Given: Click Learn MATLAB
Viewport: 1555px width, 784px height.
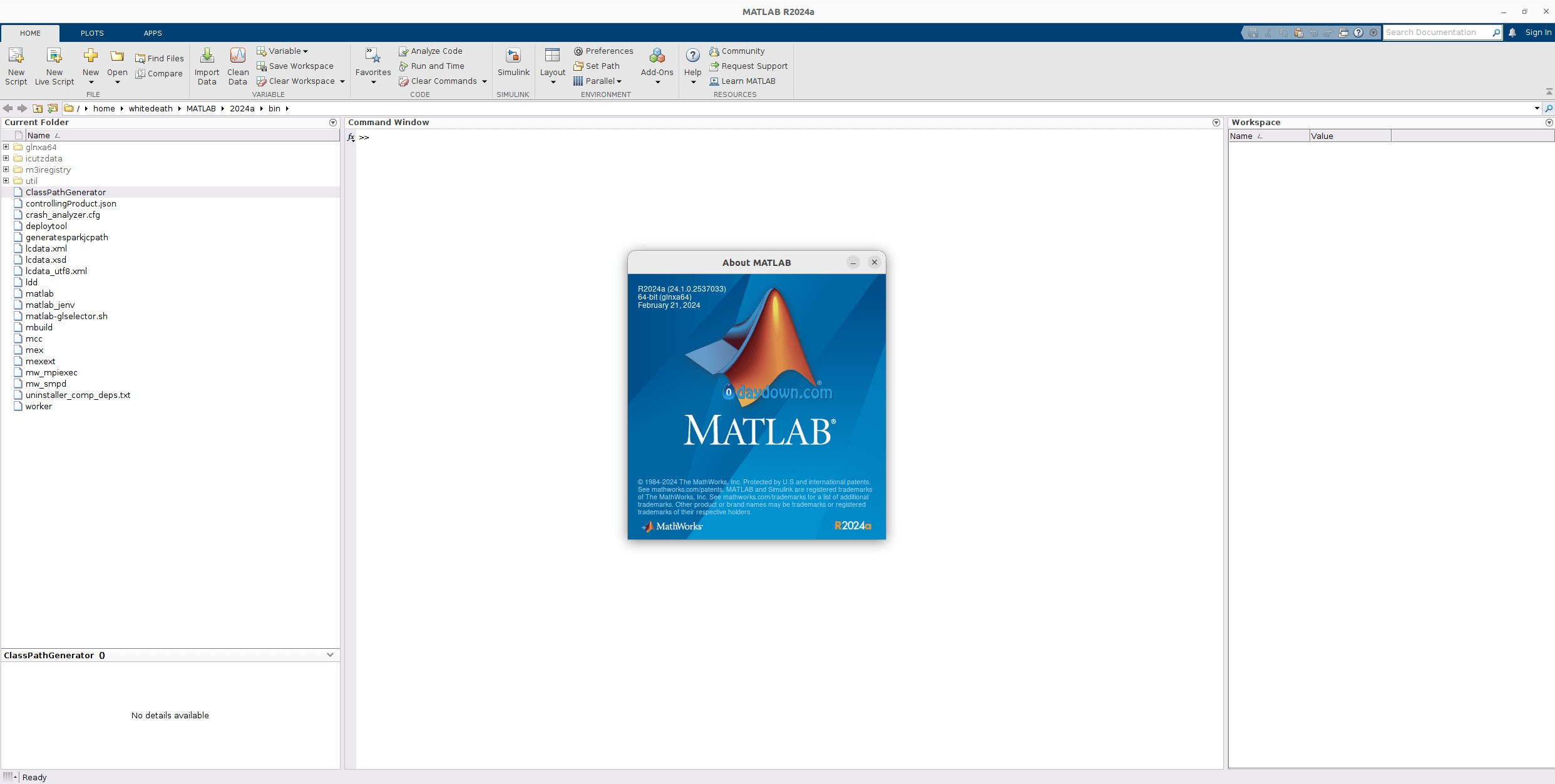Looking at the screenshot, I should click(742, 81).
